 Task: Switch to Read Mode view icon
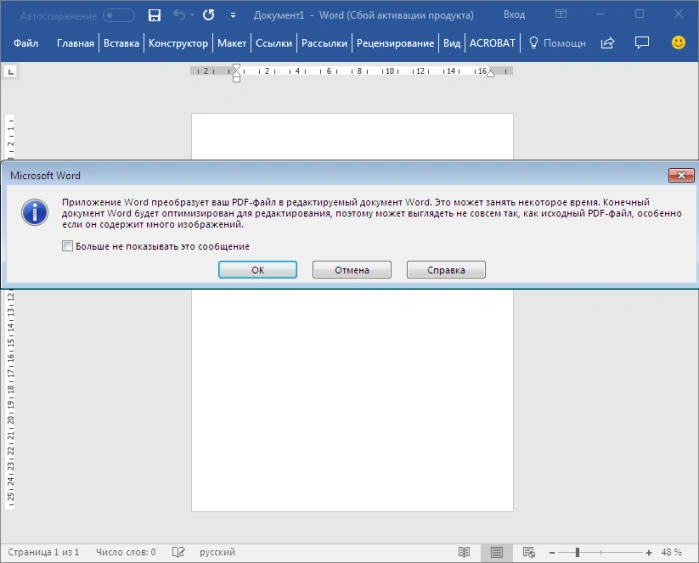click(464, 552)
